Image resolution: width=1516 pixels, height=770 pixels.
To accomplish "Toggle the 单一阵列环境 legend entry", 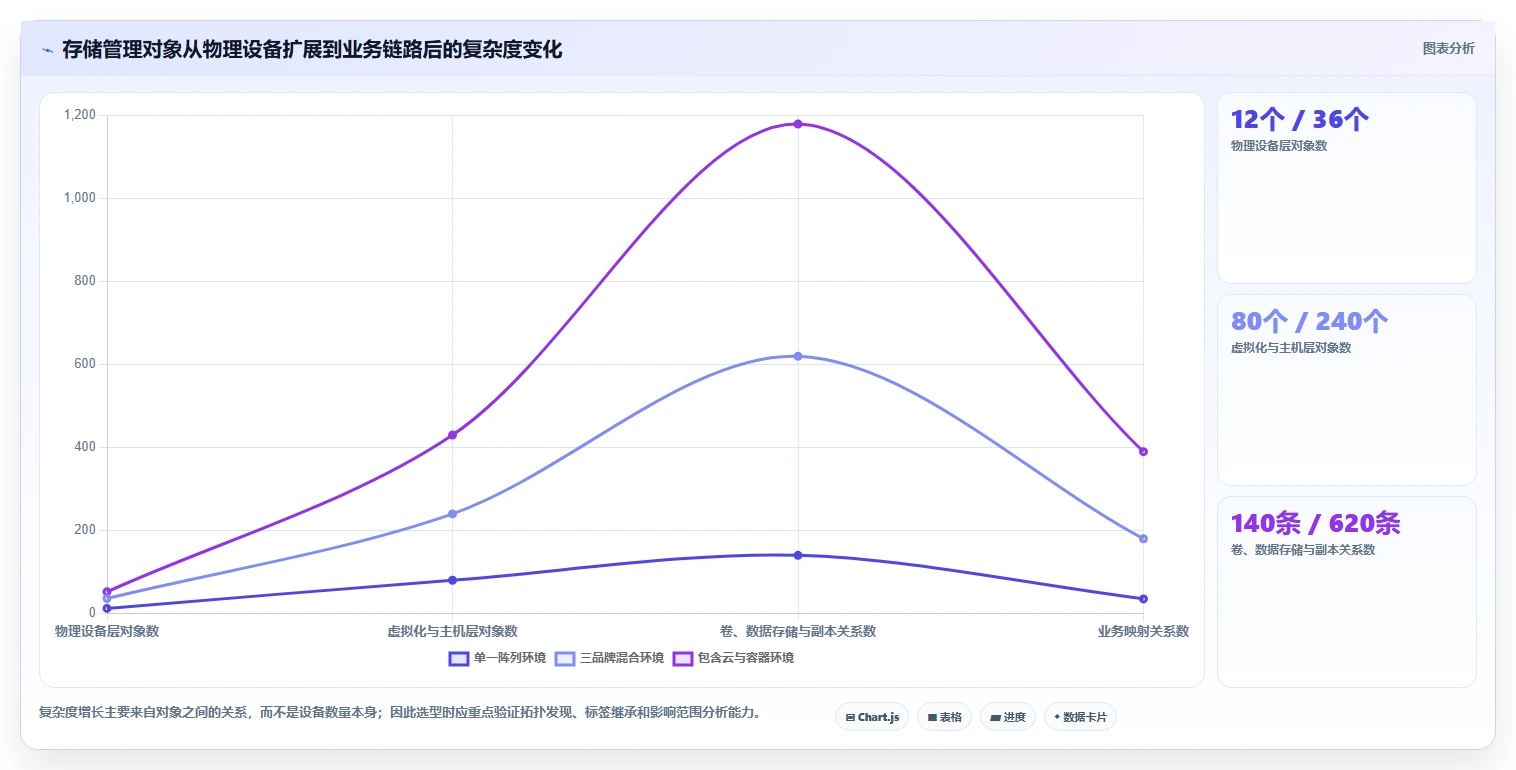I will pos(498,658).
